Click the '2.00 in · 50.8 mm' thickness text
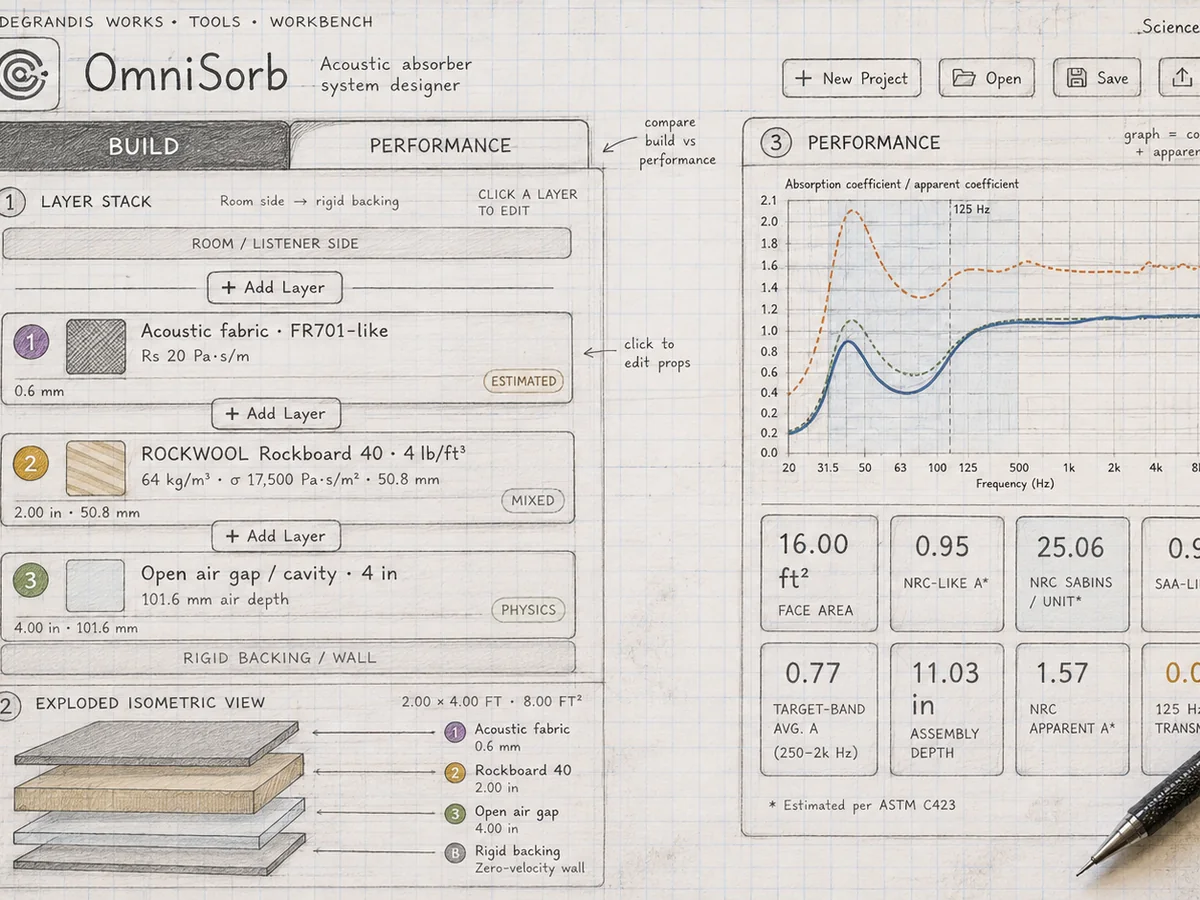Image resolution: width=1200 pixels, height=900 pixels. click(x=77, y=513)
